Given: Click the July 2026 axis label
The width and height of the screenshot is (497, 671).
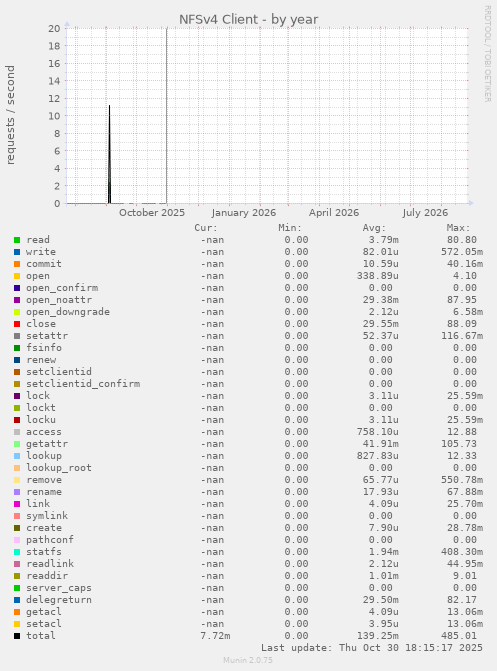Looking at the screenshot, I should tap(425, 213).
